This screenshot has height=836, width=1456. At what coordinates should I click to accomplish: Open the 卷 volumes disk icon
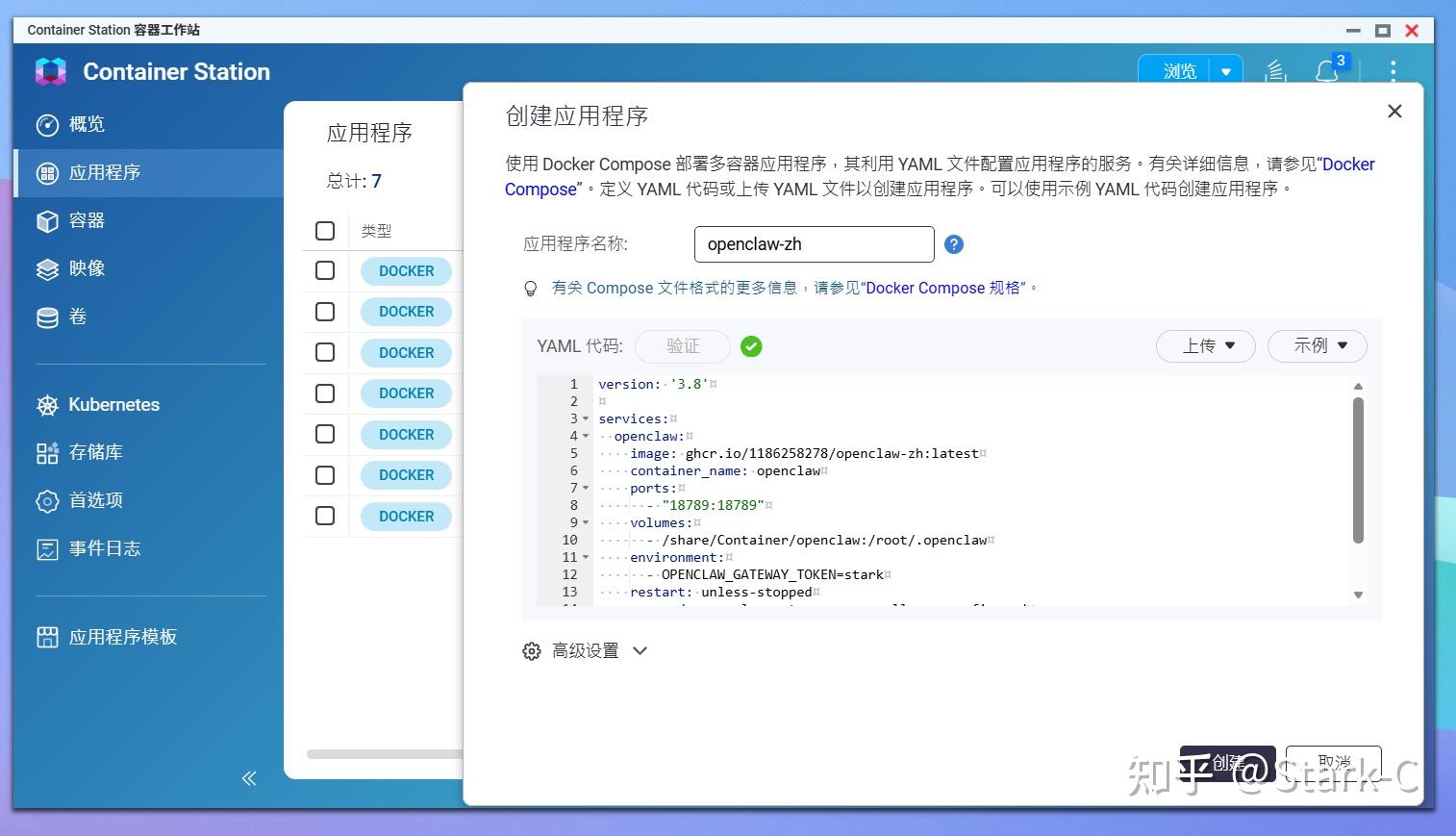47,317
